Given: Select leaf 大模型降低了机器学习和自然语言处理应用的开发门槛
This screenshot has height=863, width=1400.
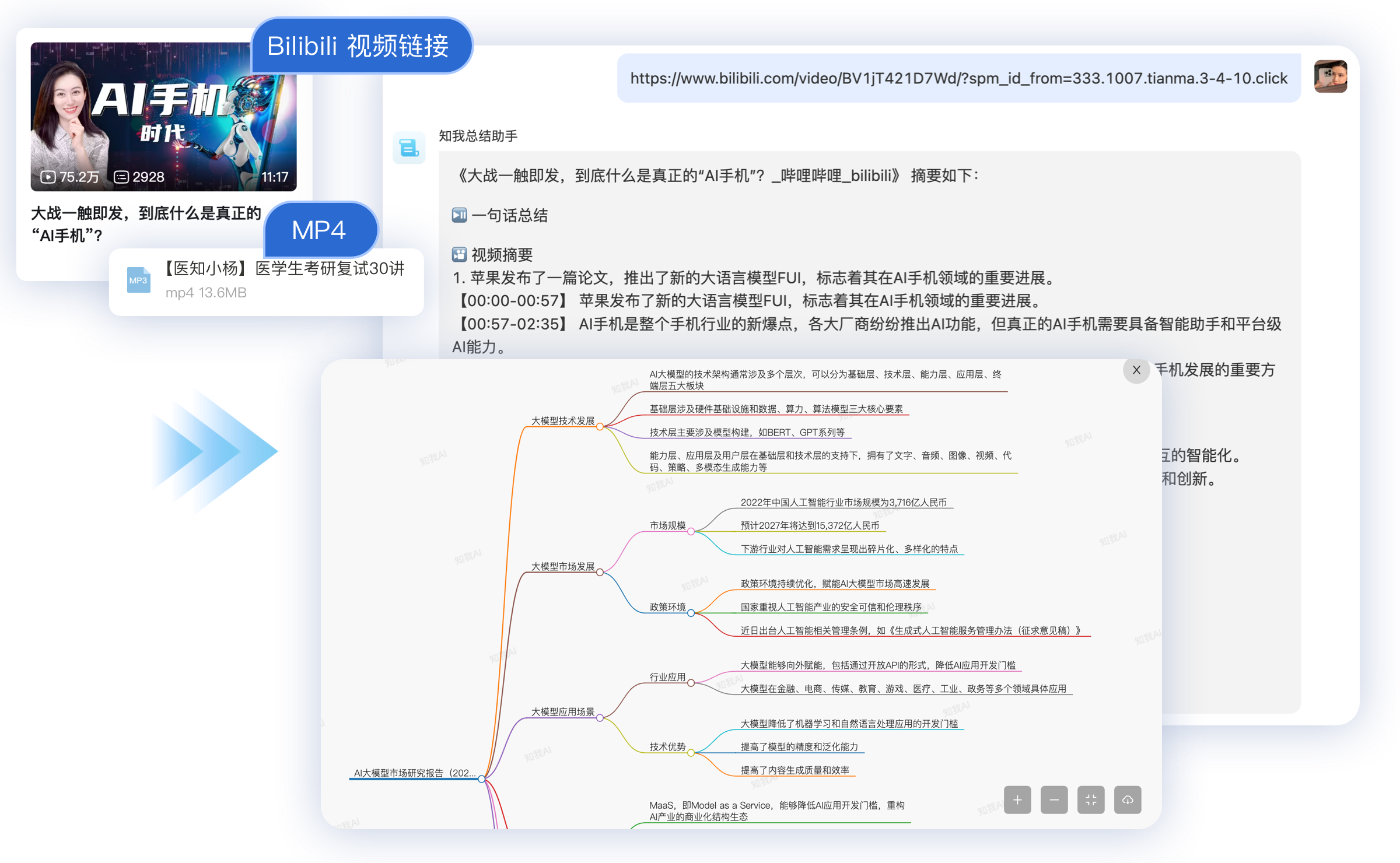Looking at the screenshot, I should pyautogui.click(x=849, y=724).
